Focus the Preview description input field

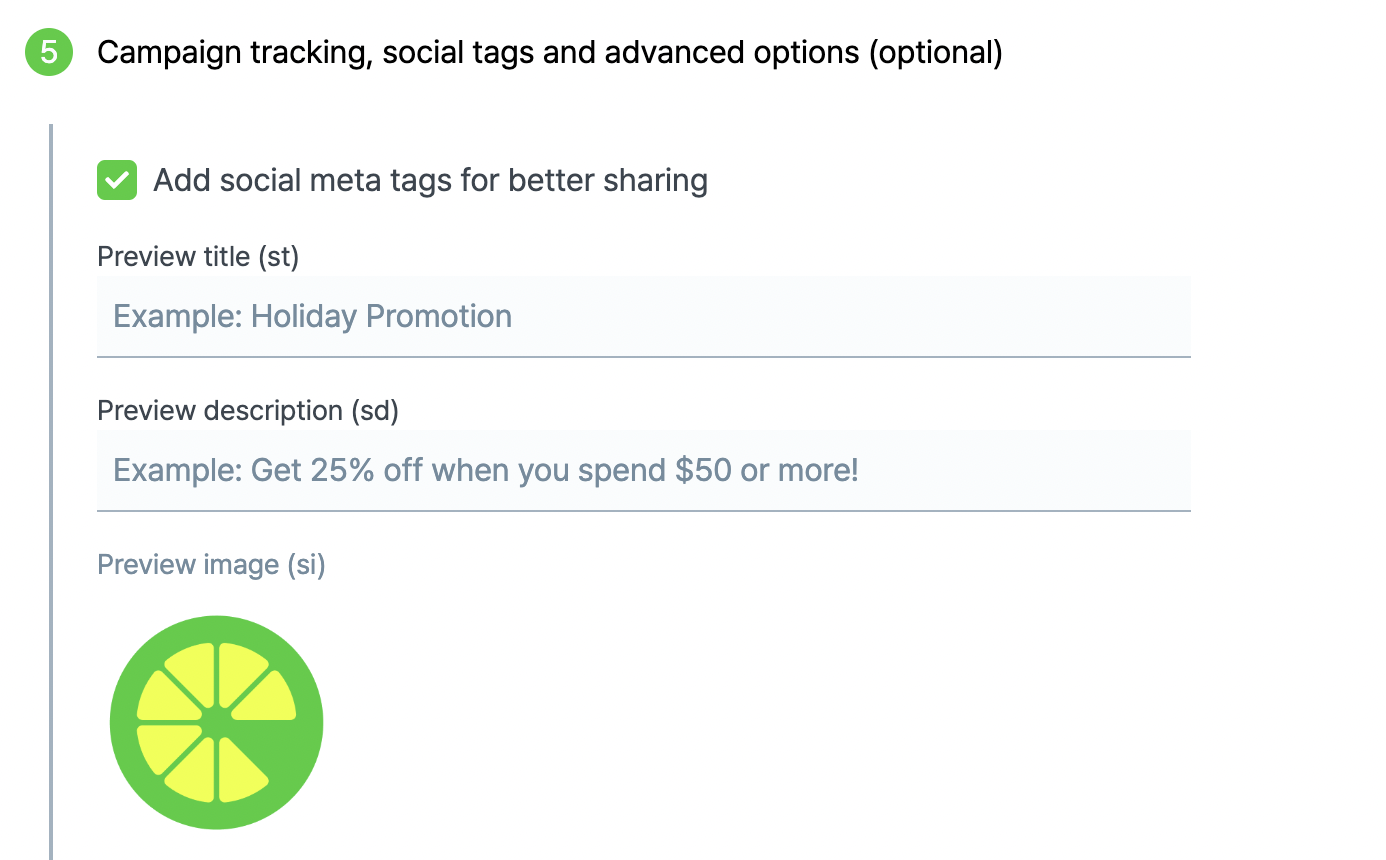pyautogui.click(x=644, y=470)
